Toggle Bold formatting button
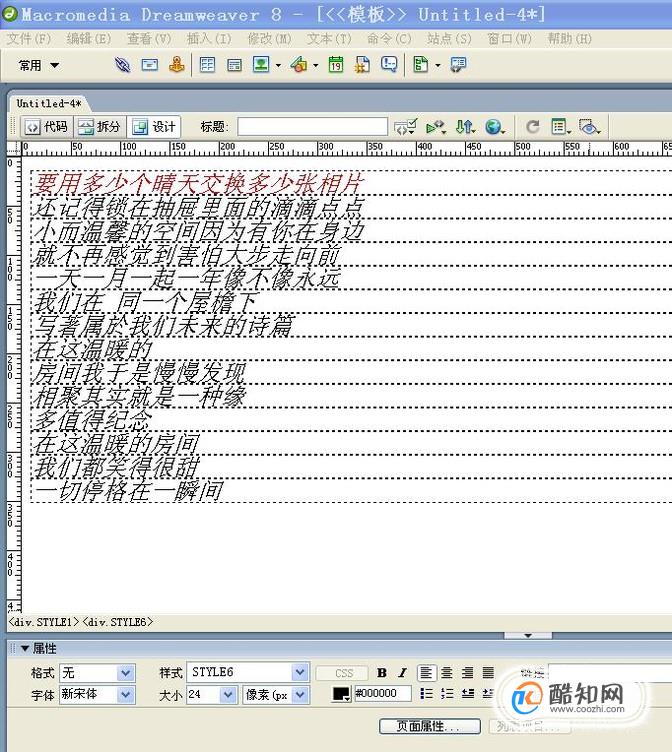The image size is (672, 752). point(382,673)
